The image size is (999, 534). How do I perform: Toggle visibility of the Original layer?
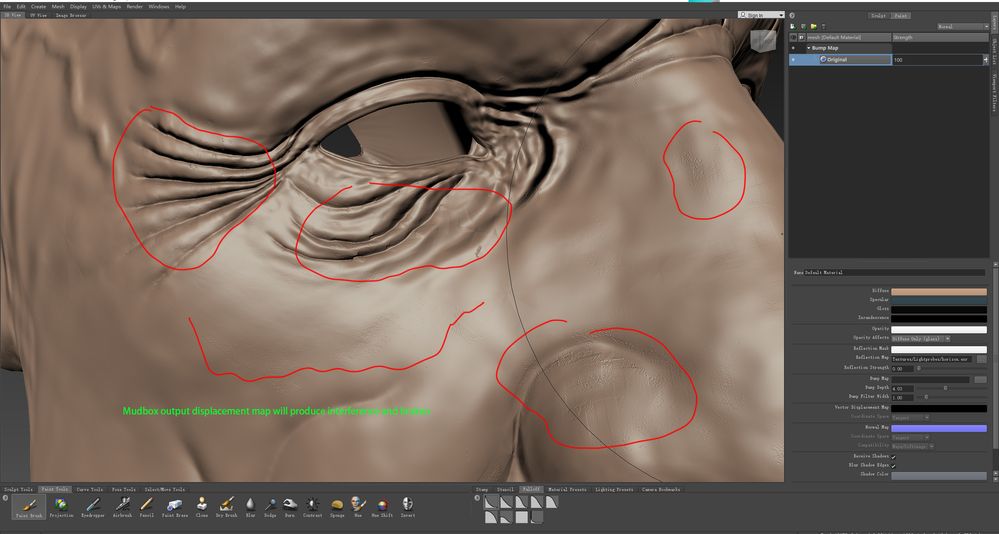(793, 59)
